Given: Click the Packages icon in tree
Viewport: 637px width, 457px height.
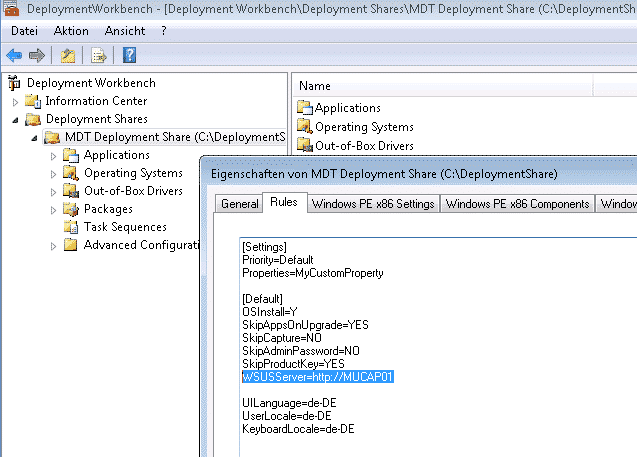Looking at the screenshot, I should (x=71, y=209).
